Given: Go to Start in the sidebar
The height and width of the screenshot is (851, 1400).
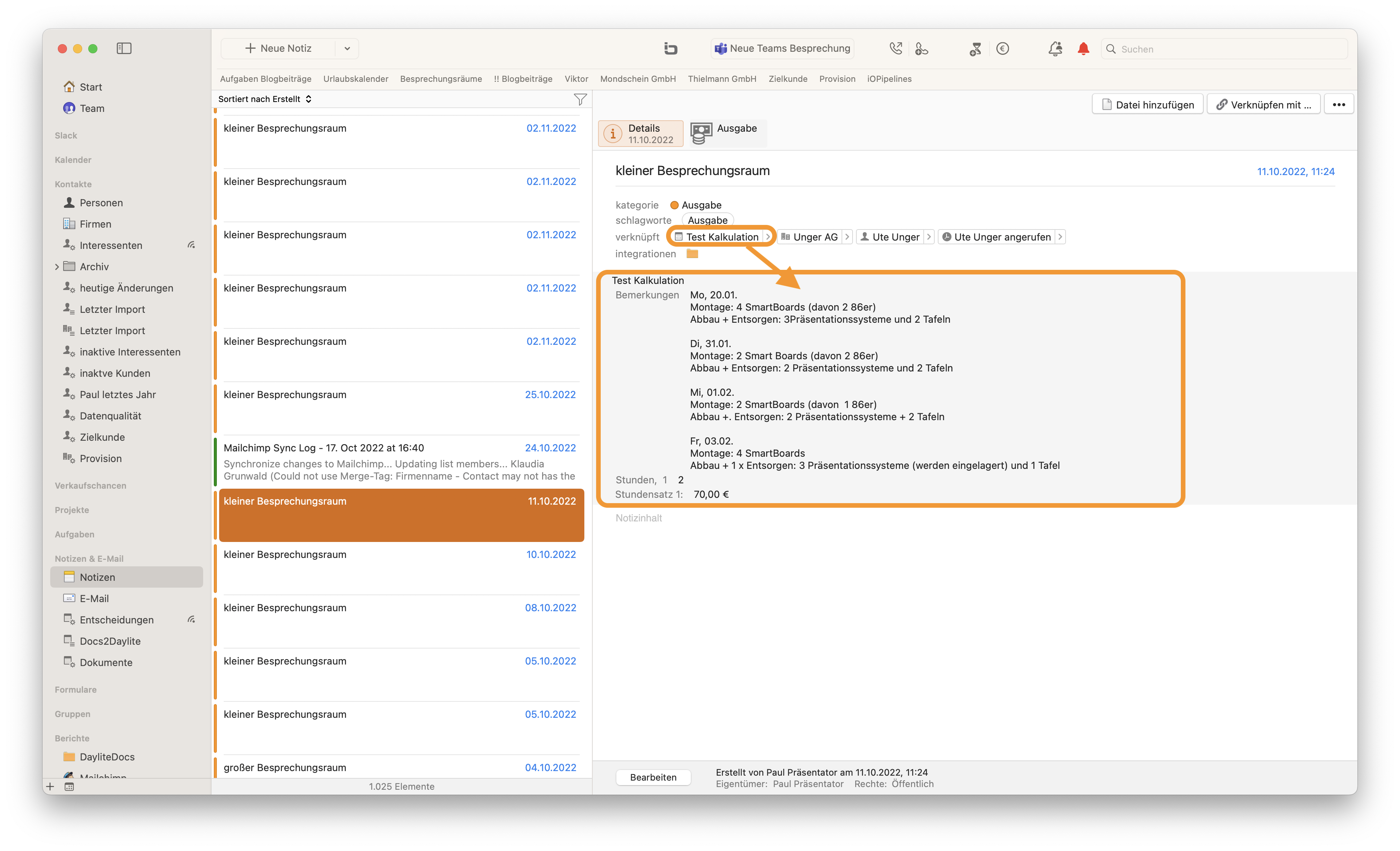Looking at the screenshot, I should click(x=90, y=87).
